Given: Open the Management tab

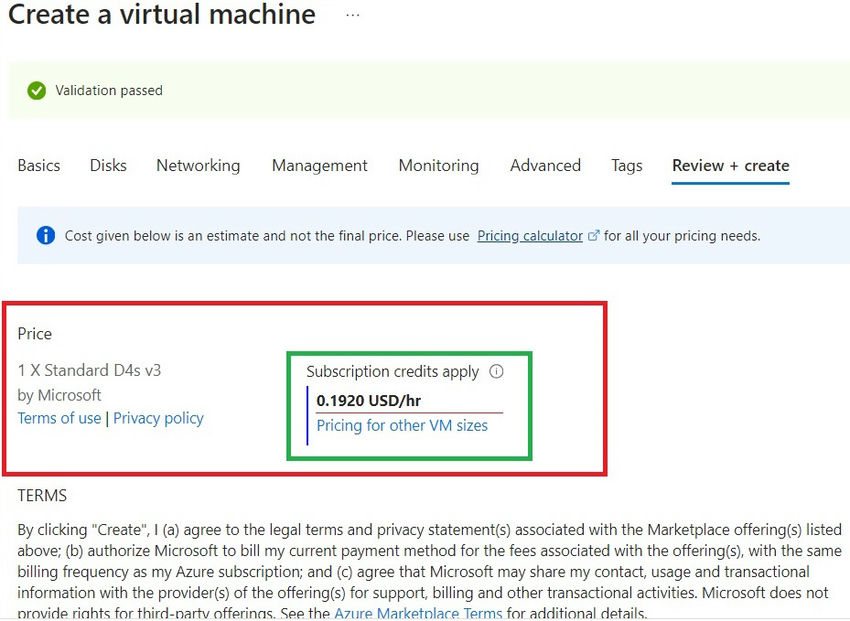Looking at the screenshot, I should point(319,165).
